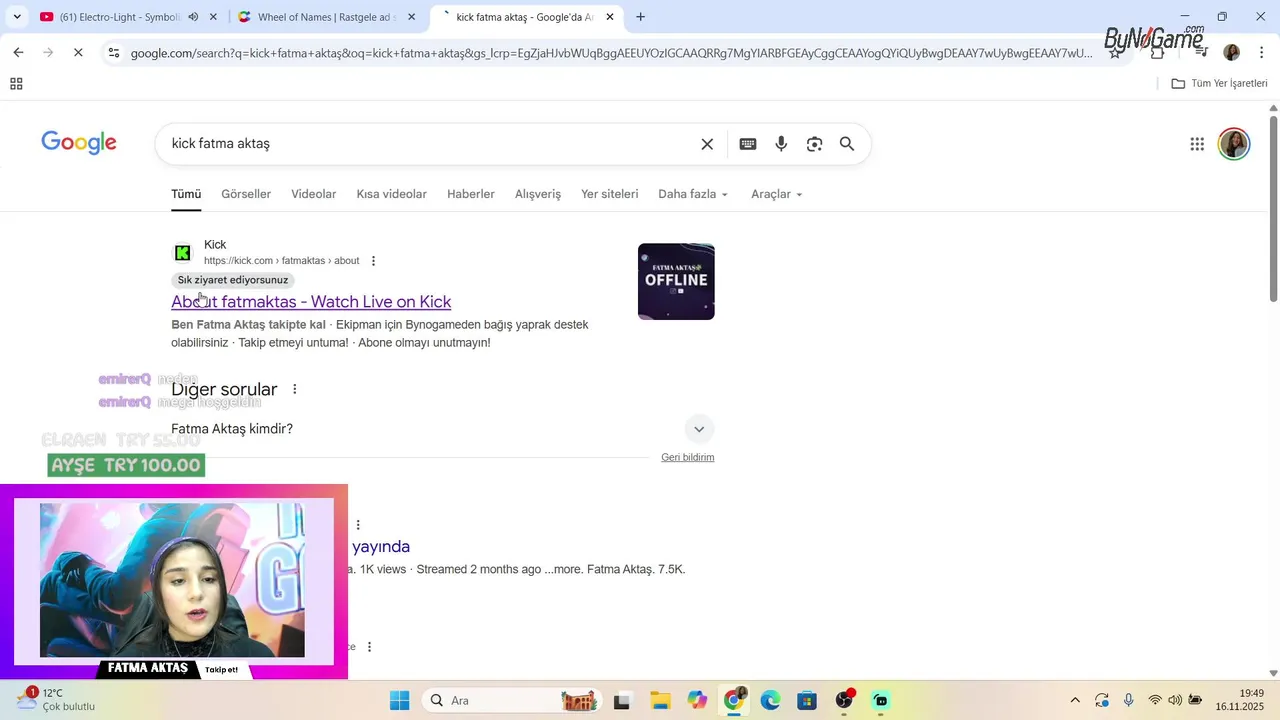Show hidden system tray icons
Viewport: 1280px width, 720px height.
1075,700
